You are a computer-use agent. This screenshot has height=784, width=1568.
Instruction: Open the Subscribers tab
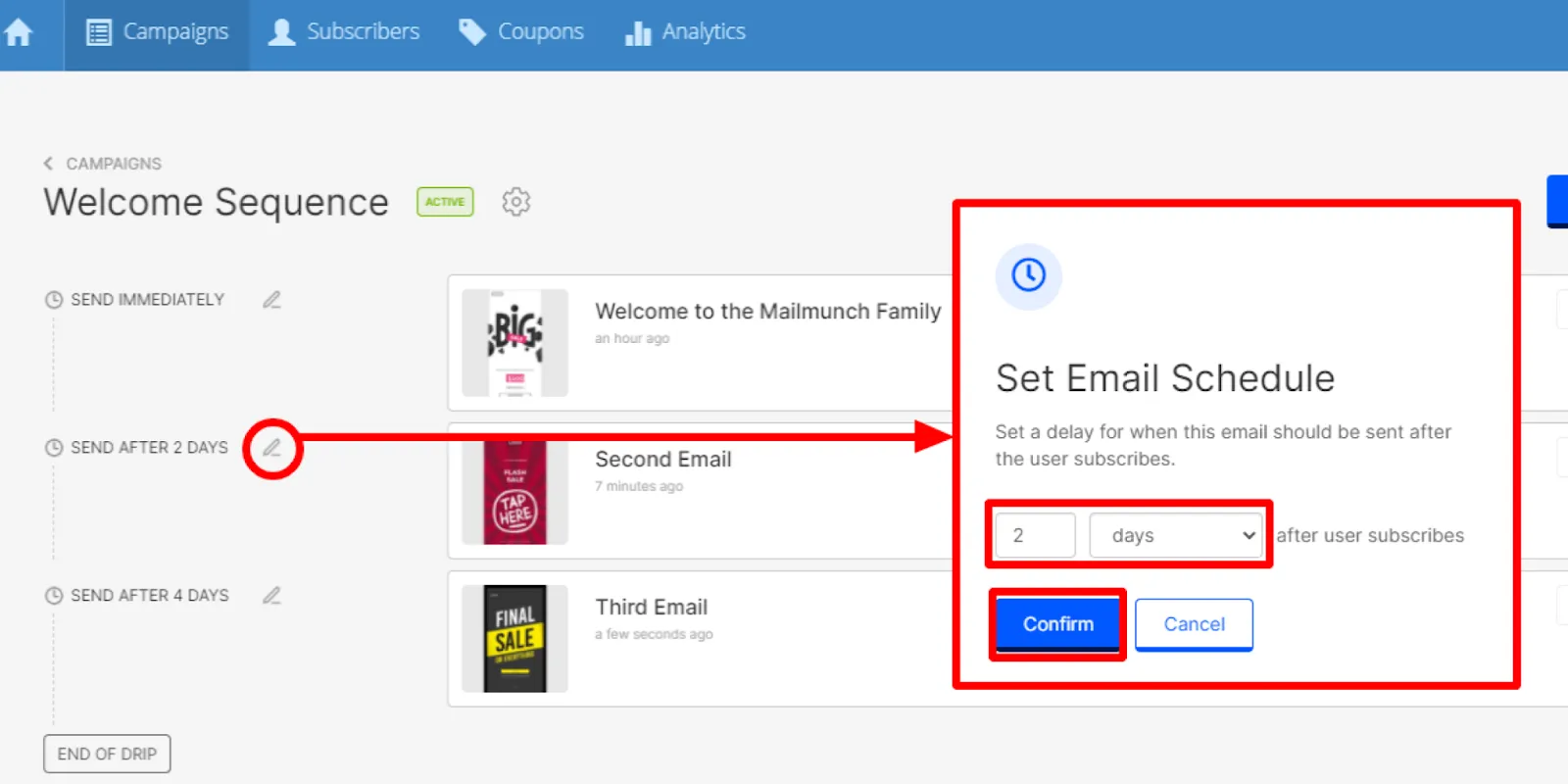tap(344, 32)
